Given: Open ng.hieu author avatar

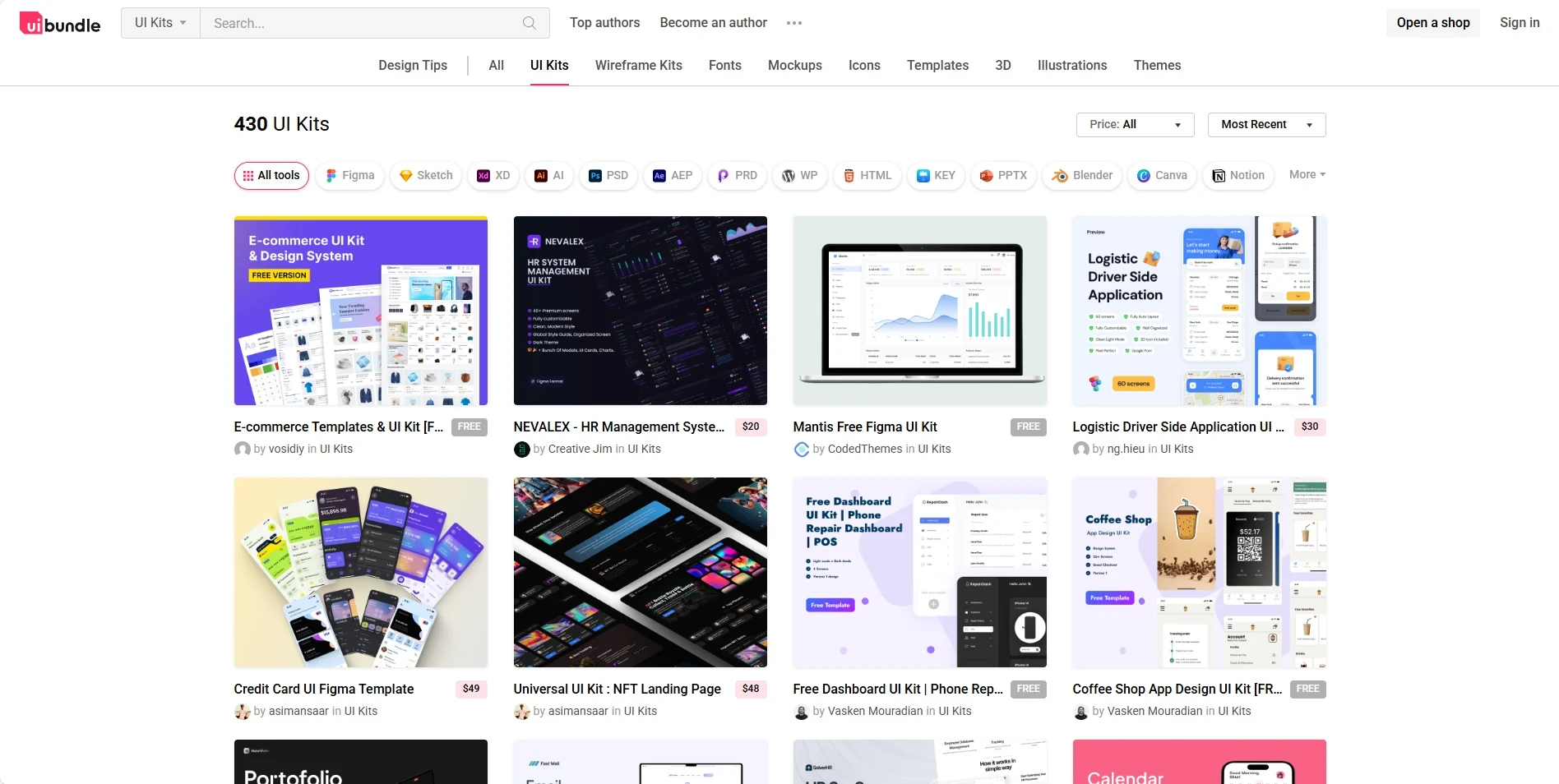Looking at the screenshot, I should 1080,449.
